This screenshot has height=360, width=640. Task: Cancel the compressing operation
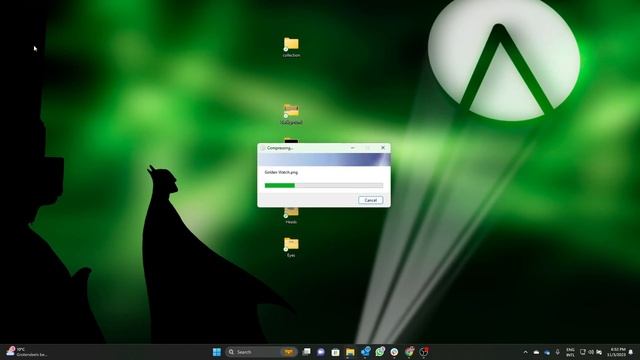click(x=371, y=200)
